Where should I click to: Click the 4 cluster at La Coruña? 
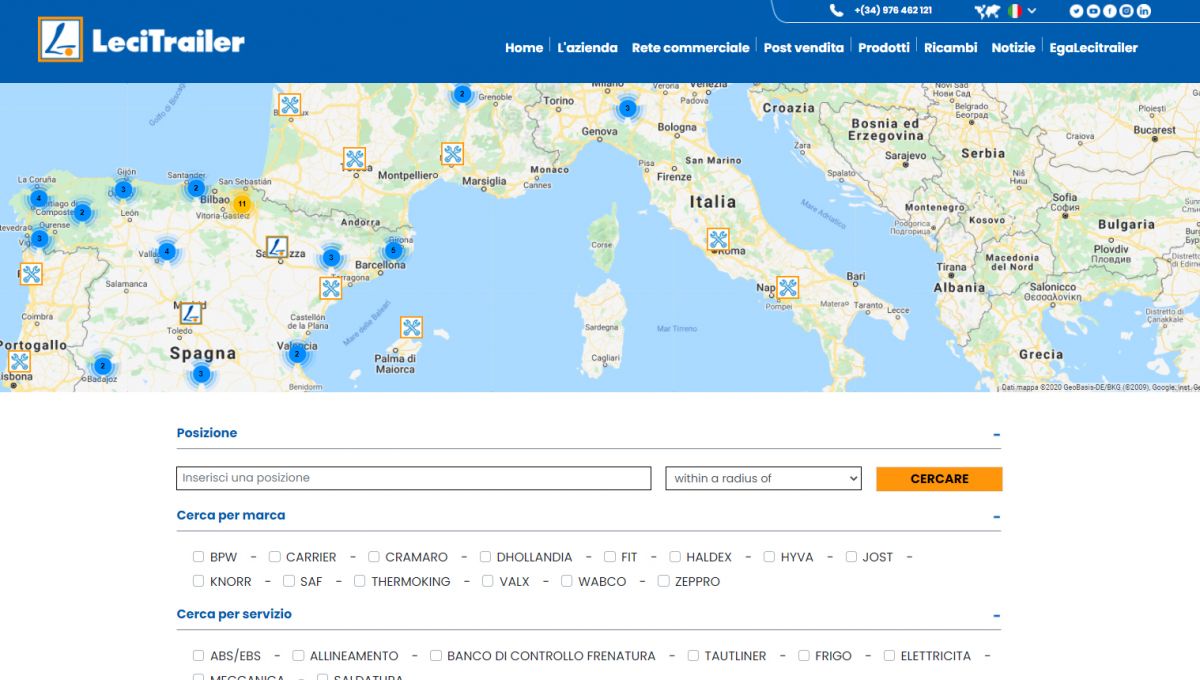[x=38, y=198]
